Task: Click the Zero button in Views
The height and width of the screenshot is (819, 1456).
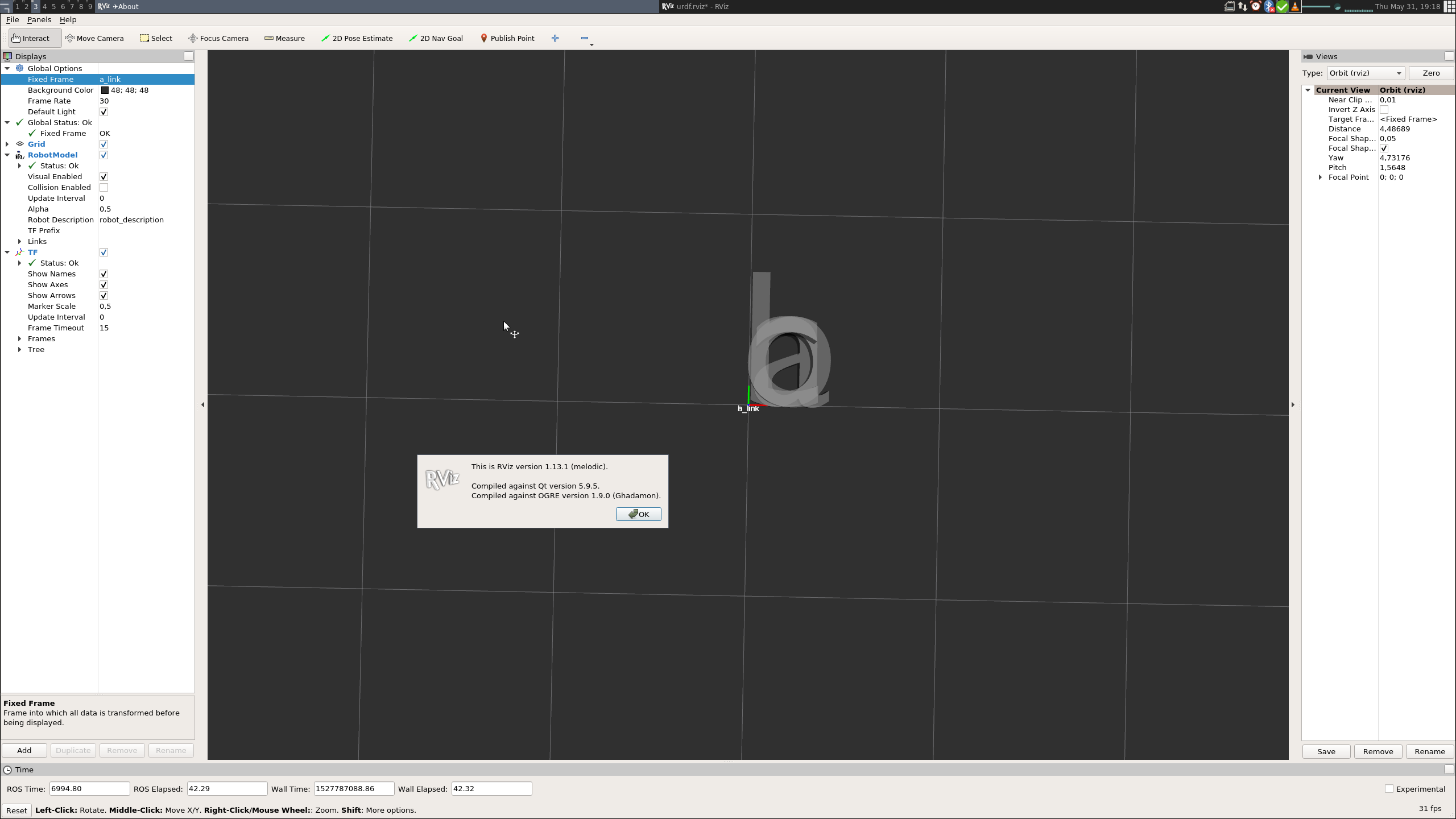Action: pos(1430,73)
